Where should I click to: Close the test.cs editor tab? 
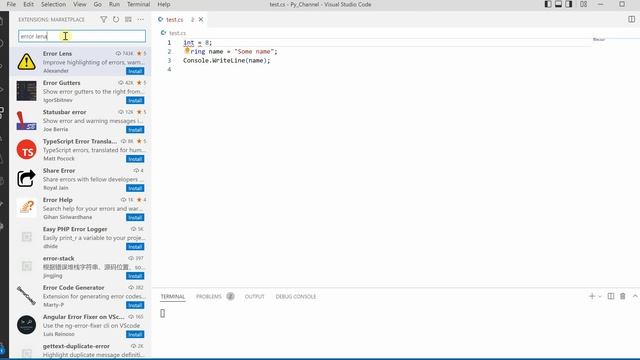coord(201,20)
